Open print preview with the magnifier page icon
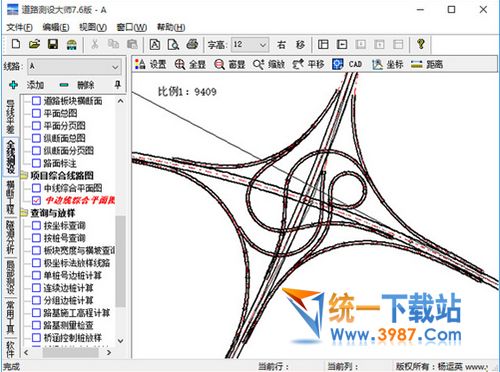Screen dimensions: 500x372 coord(173,44)
